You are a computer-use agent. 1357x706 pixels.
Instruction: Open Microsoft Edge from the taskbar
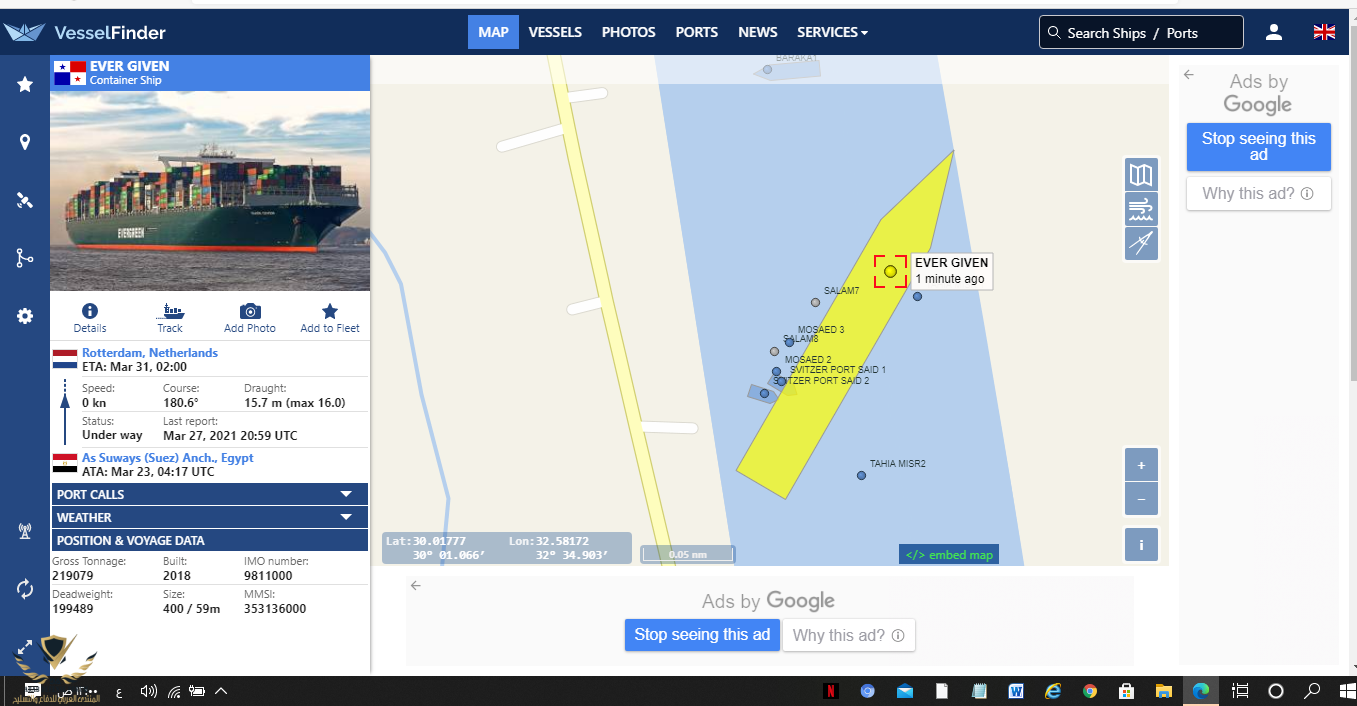coord(1201,691)
